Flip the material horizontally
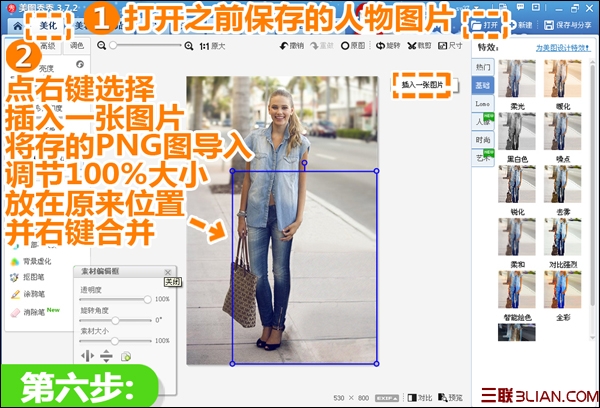Viewport: 600px width, 408px height. pyautogui.click(x=87, y=356)
